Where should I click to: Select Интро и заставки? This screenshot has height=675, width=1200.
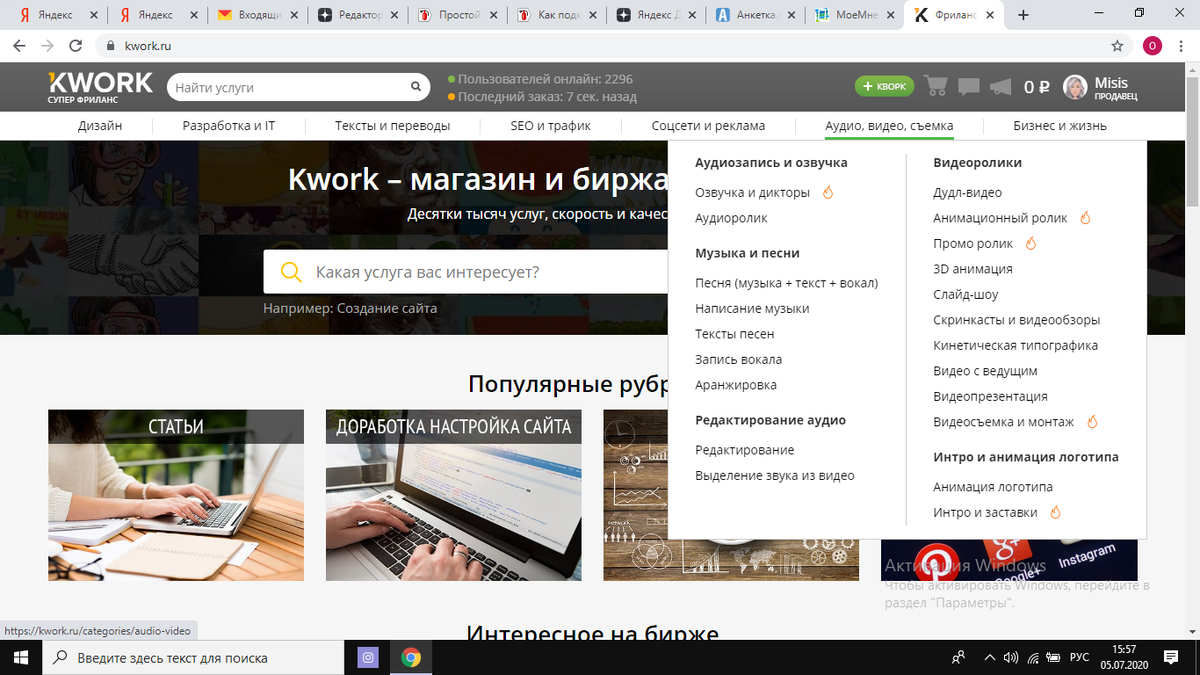(x=985, y=513)
